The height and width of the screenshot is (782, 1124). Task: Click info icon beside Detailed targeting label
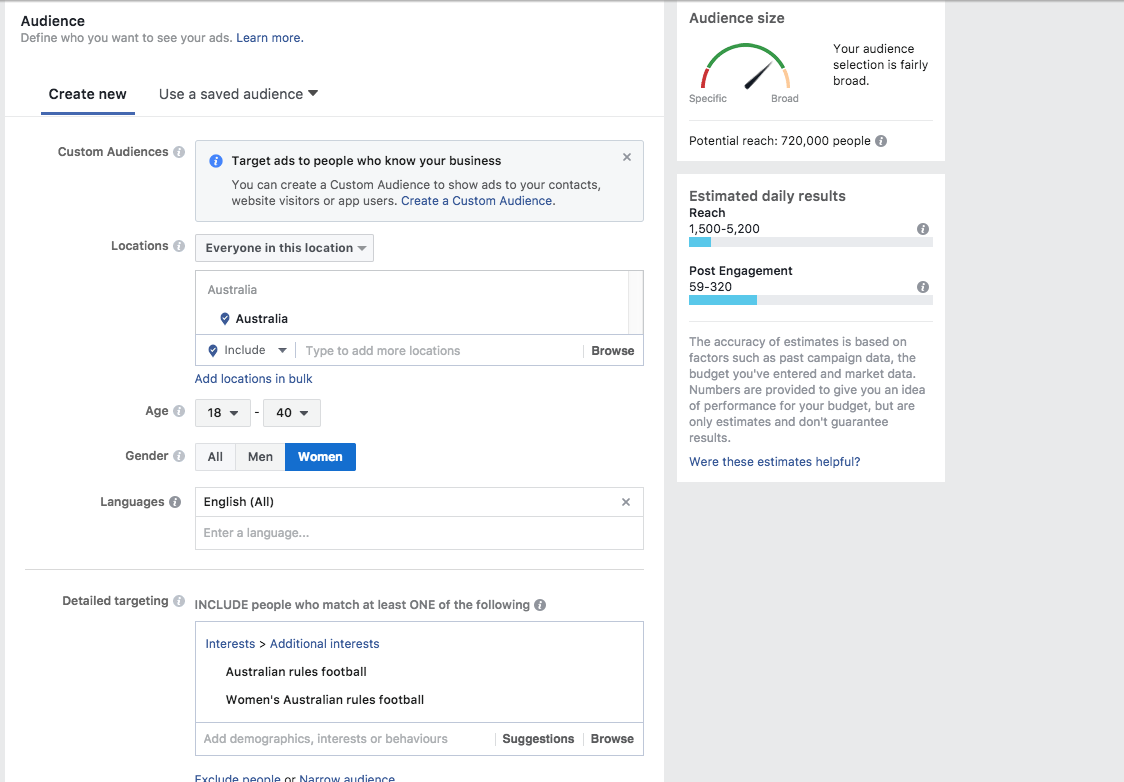click(x=179, y=601)
